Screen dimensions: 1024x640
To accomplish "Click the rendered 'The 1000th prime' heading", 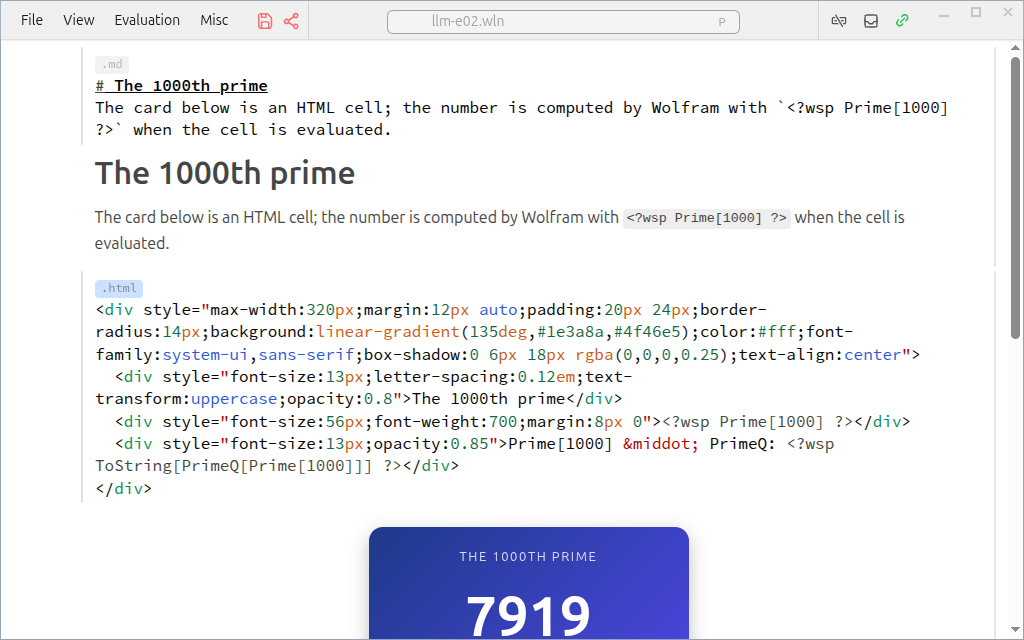I will pos(225,173).
